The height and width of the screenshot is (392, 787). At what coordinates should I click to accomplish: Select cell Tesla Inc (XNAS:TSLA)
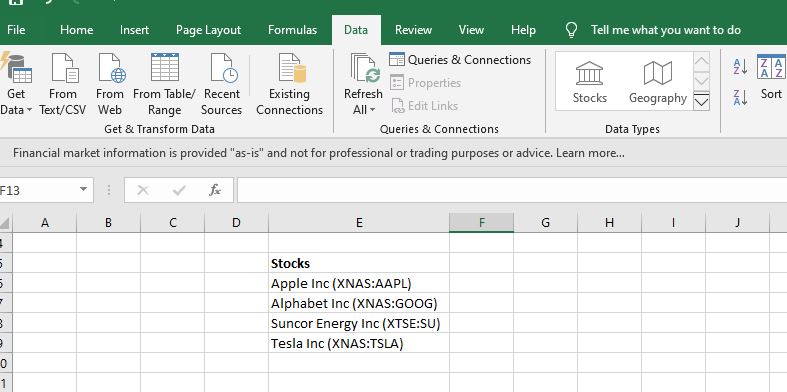click(x=359, y=344)
